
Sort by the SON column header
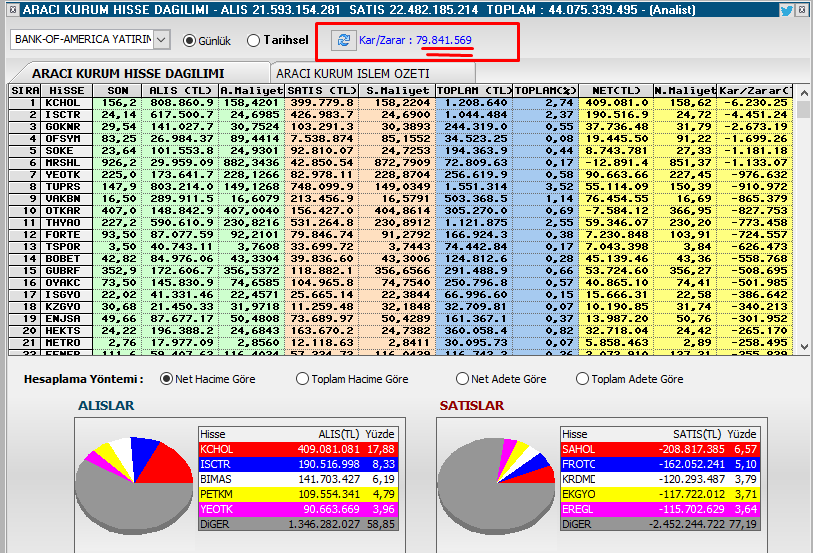coord(117,91)
